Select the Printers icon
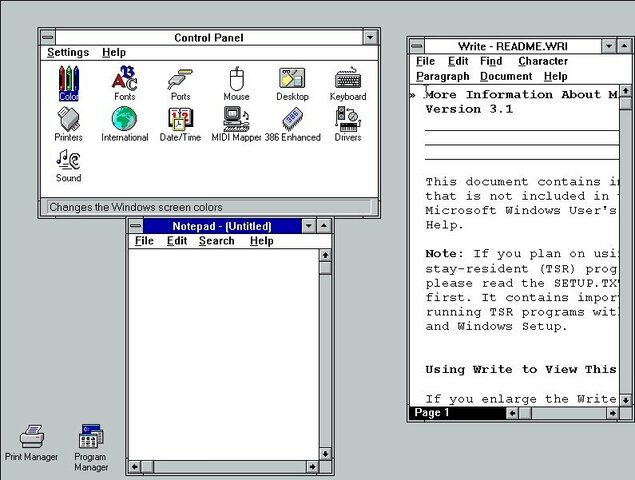The height and width of the screenshot is (480, 635). coord(68,124)
